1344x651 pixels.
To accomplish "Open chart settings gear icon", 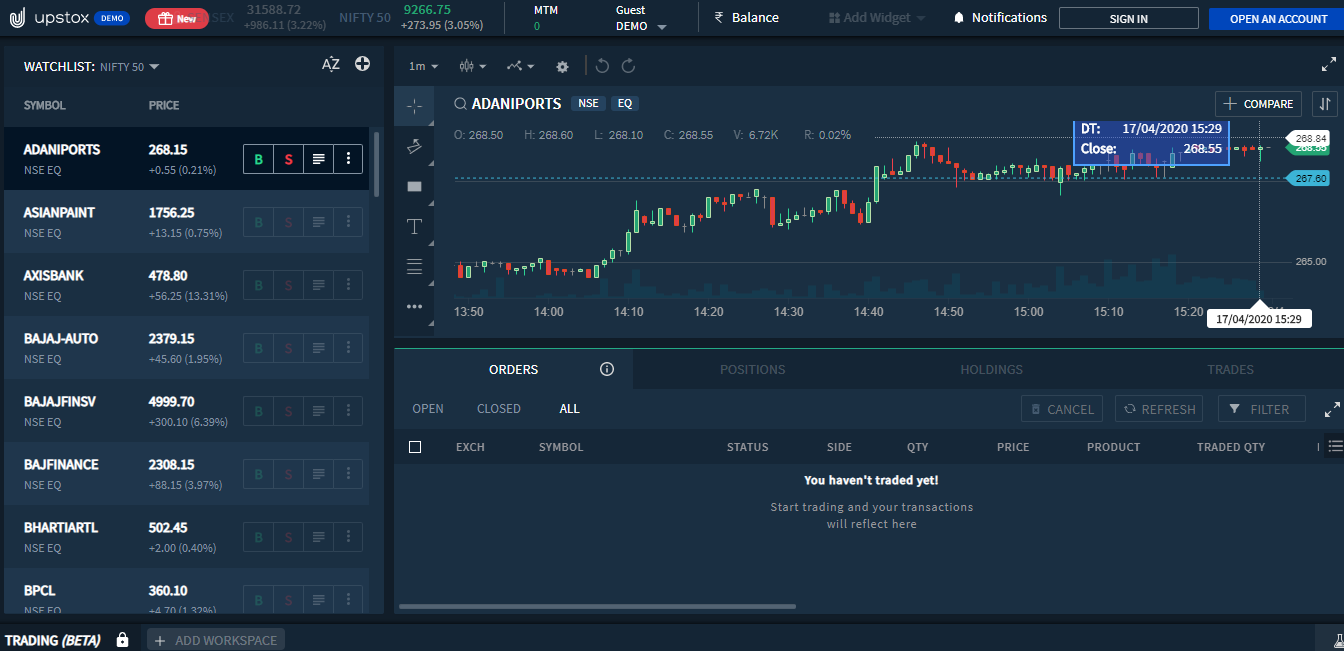I will 562,66.
